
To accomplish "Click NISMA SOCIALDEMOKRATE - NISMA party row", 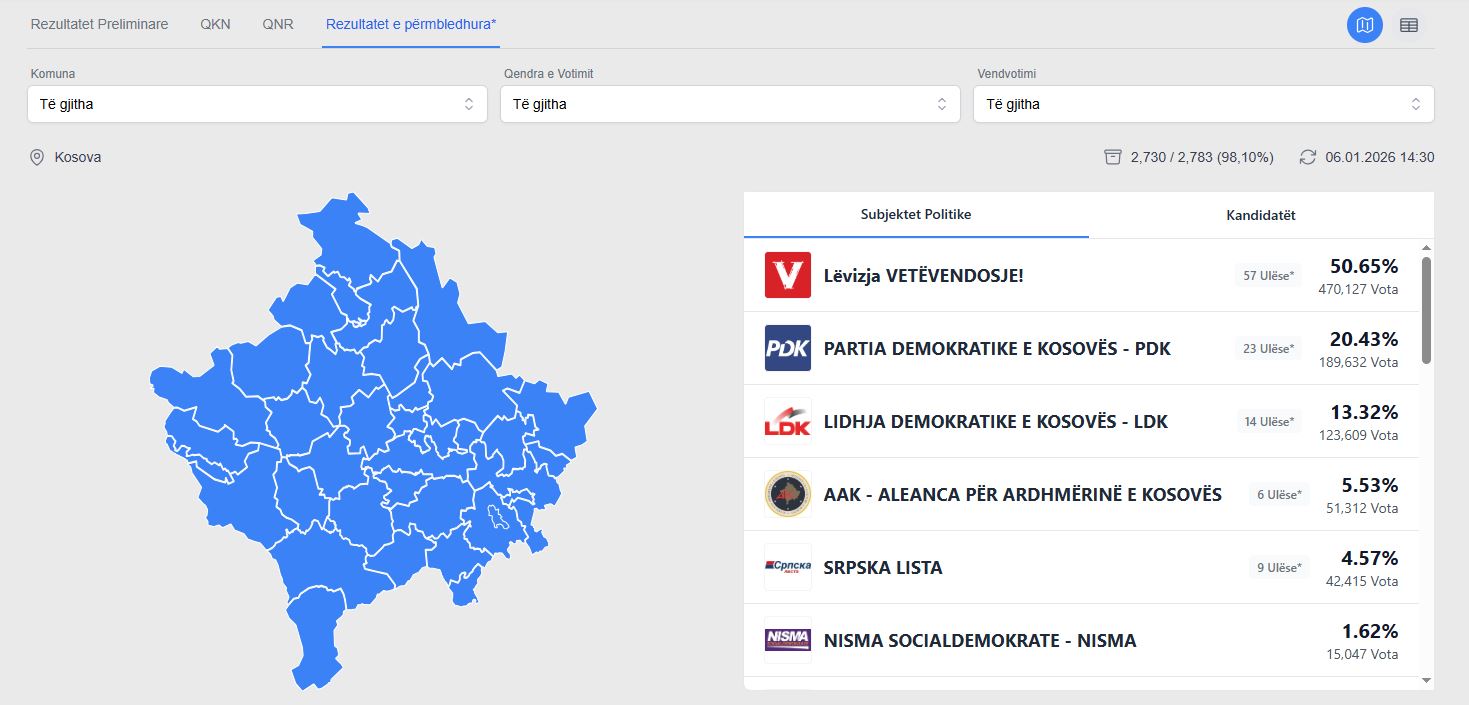I will (x=980, y=641).
